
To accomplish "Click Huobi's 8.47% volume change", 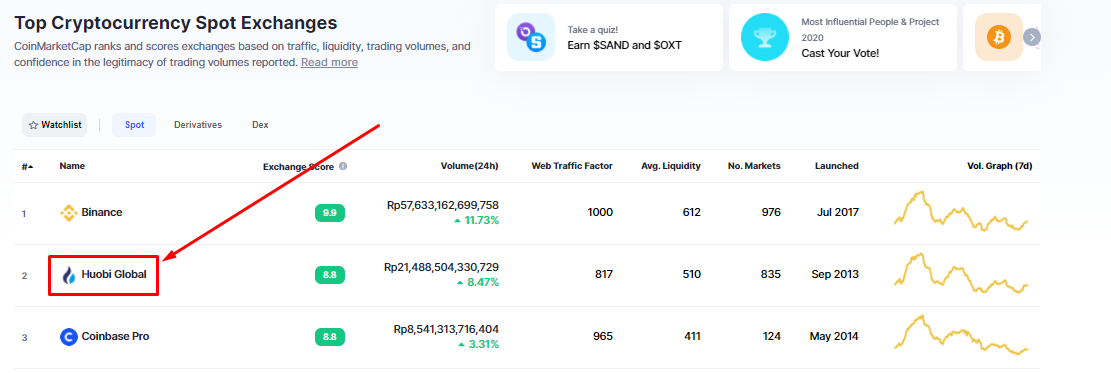I will click(478, 282).
